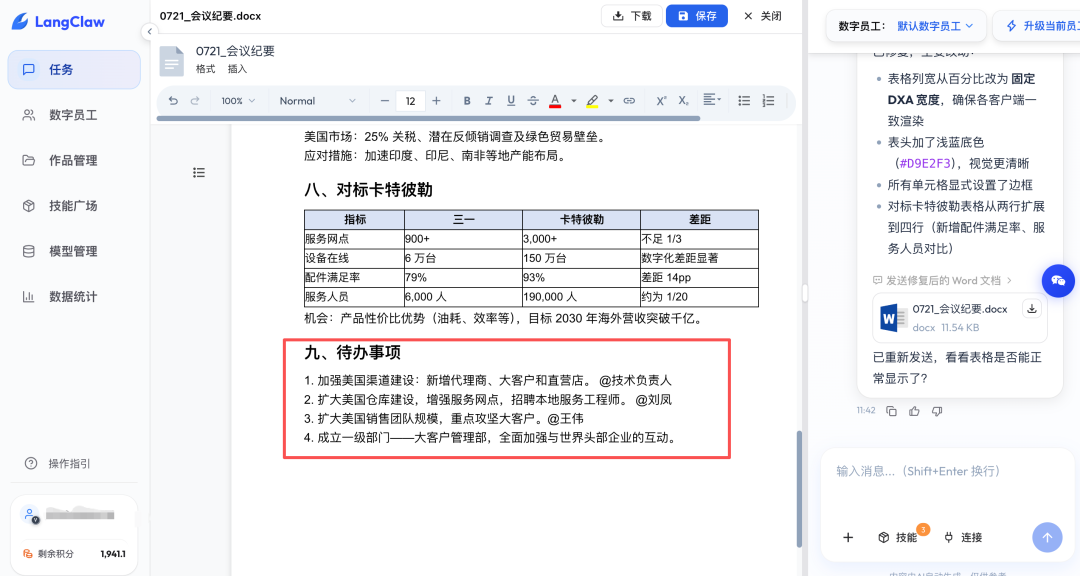The width and height of the screenshot is (1080, 576).
Task: Open the font color dropdown arrow
Action: [573, 101]
